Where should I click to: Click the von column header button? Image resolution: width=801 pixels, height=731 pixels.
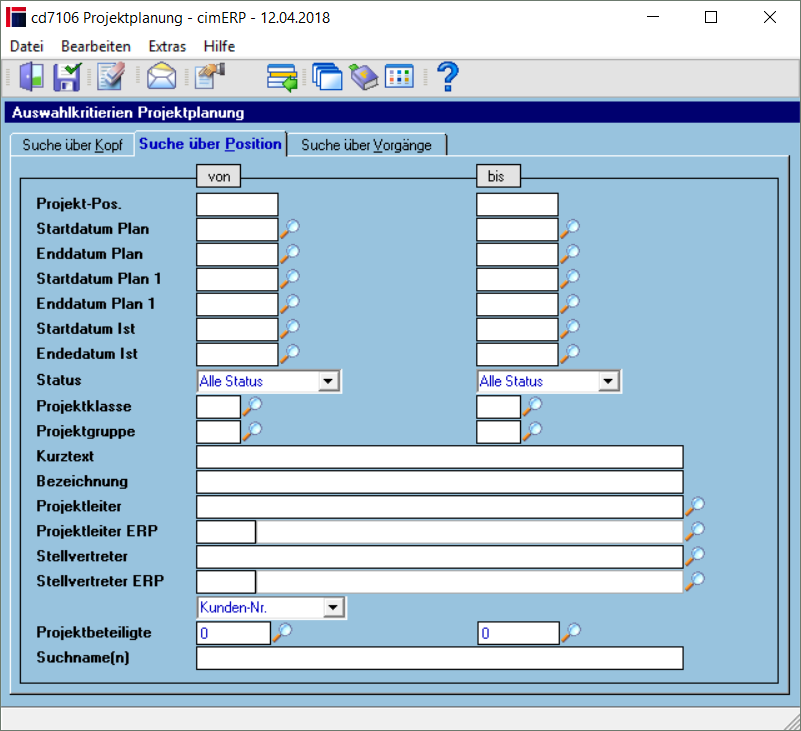219,176
